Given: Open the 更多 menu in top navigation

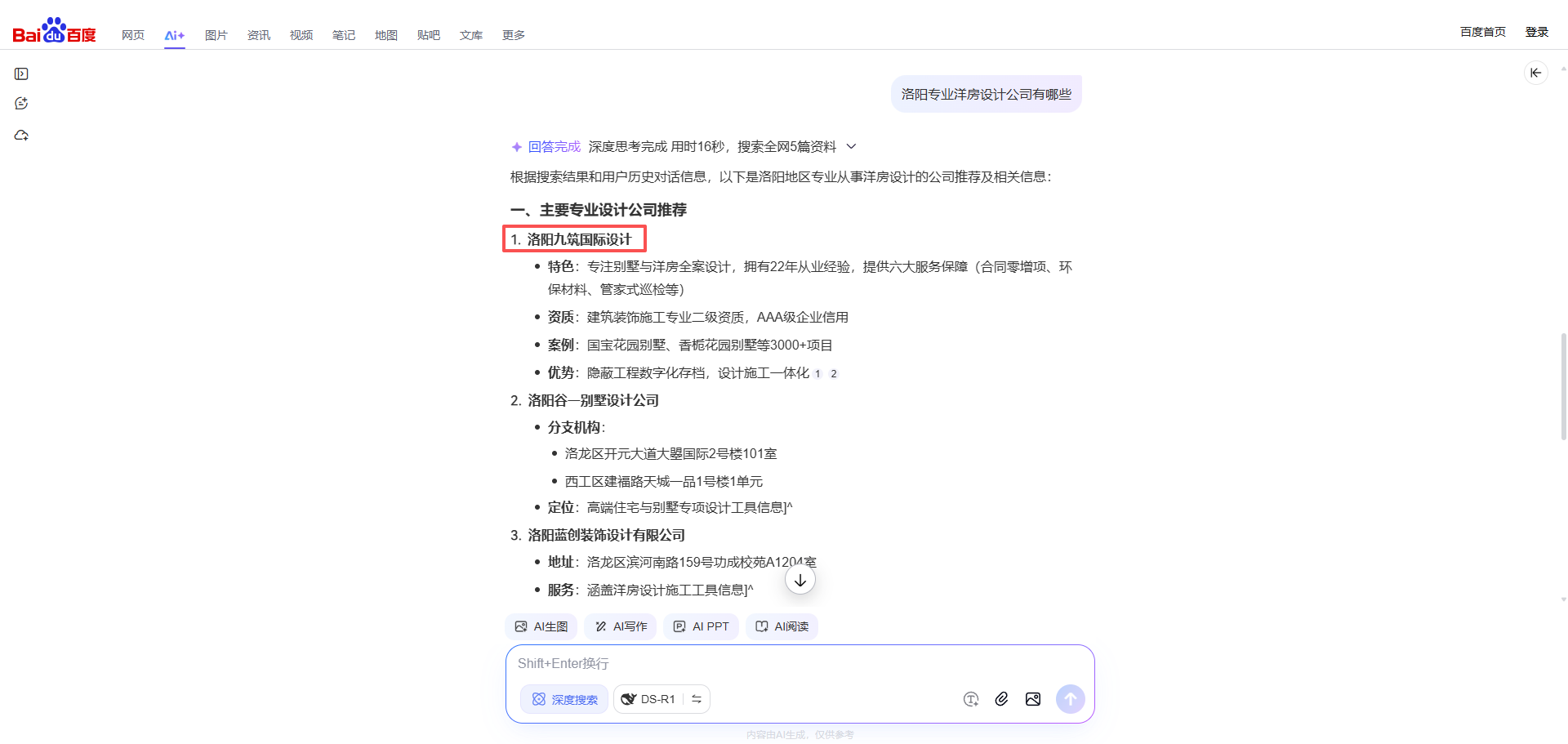Looking at the screenshot, I should tap(513, 35).
